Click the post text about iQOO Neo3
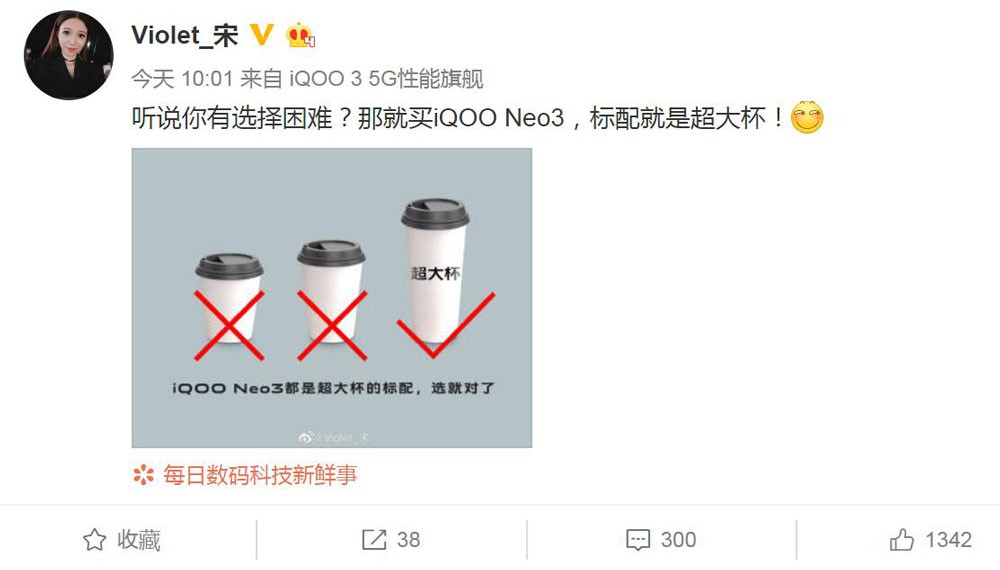The width and height of the screenshot is (1000, 570). 457,118
